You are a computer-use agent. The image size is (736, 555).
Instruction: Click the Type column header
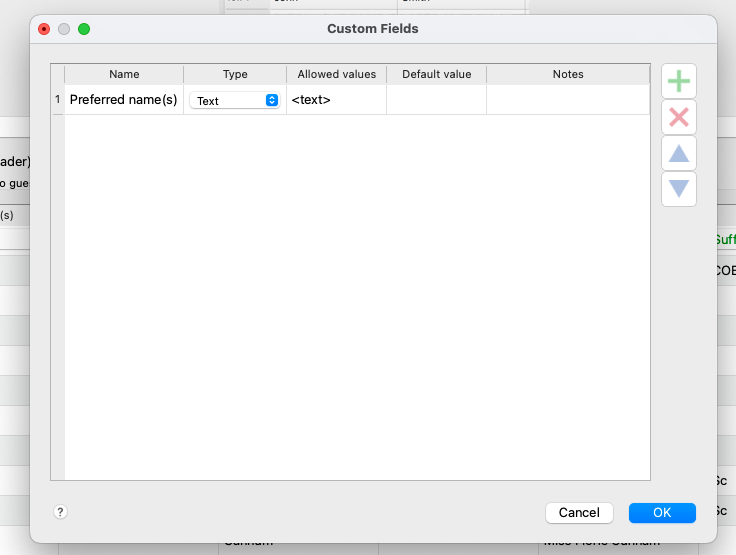(235, 74)
